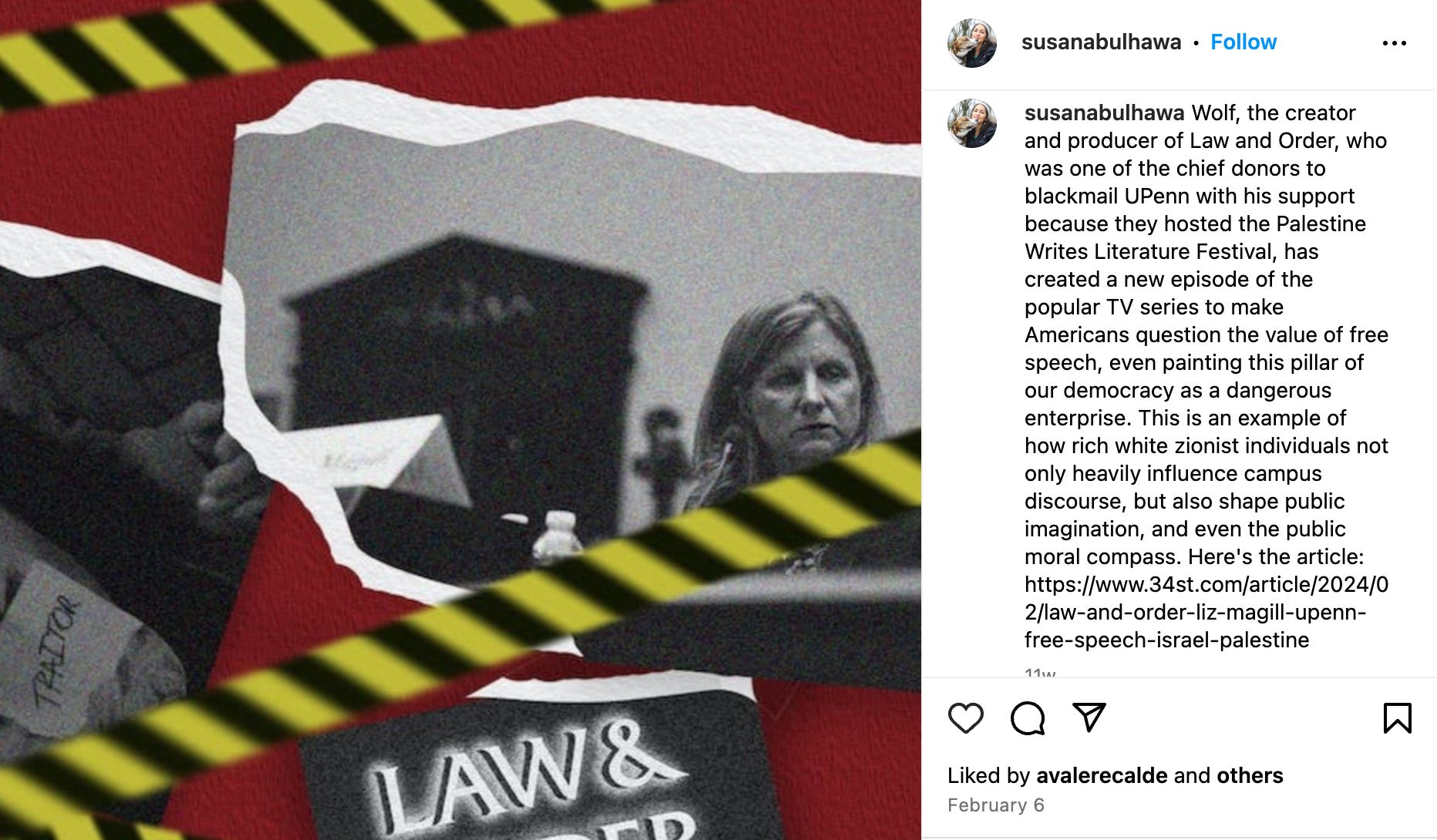Select the avatar beside the caption text
Viewport: 1437px width, 840px height.
[971, 123]
